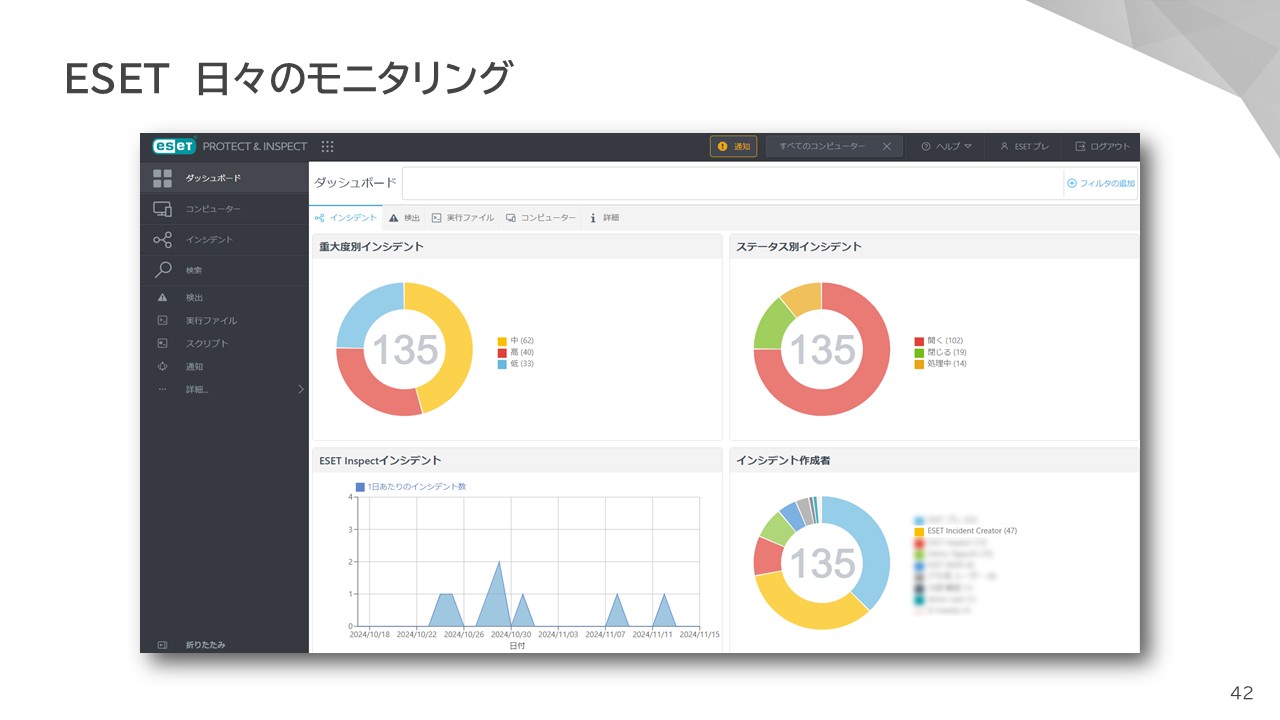Click the red 高 (40) legend swatch
This screenshot has height=720, width=1280.
pyautogui.click(x=502, y=353)
